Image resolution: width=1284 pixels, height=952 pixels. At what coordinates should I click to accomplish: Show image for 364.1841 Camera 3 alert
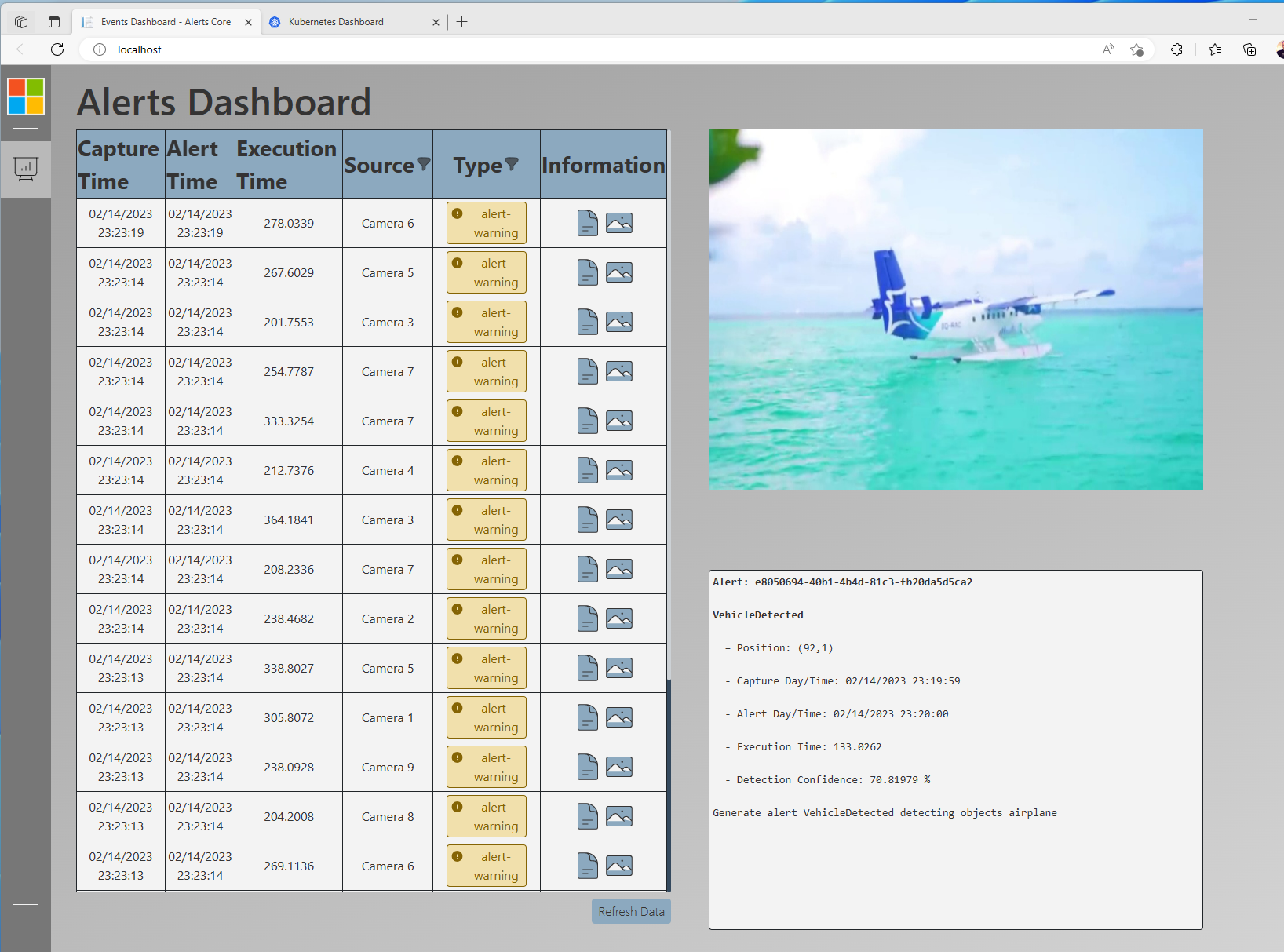point(619,520)
